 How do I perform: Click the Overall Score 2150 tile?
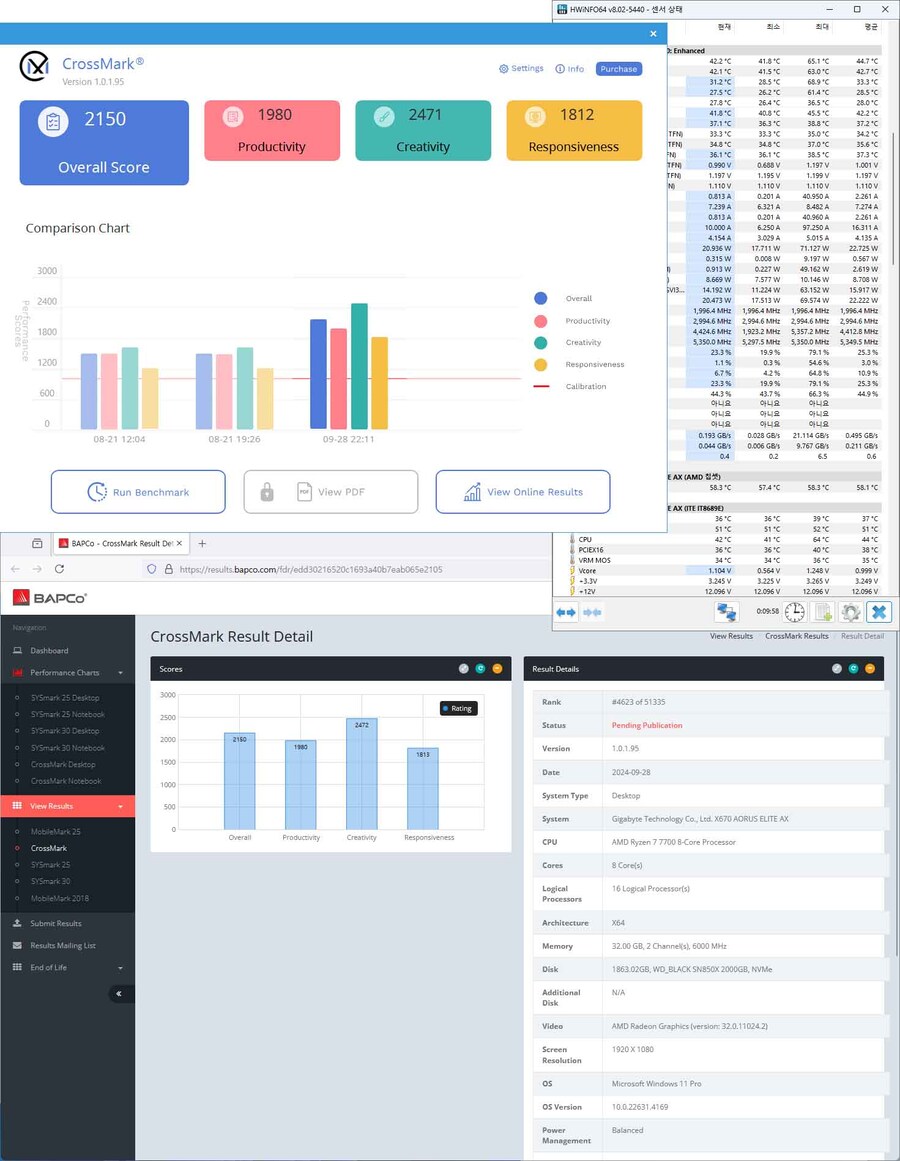point(104,142)
